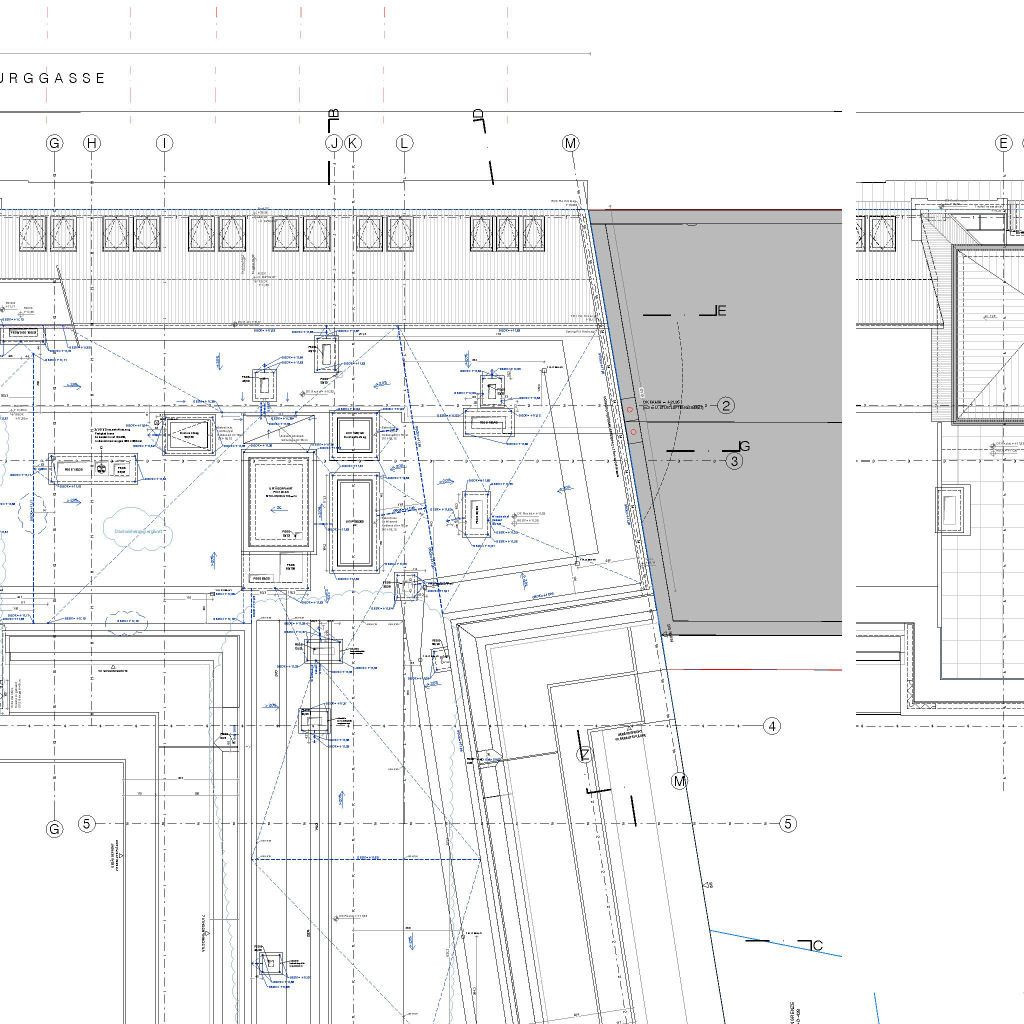Image resolution: width=1024 pixels, height=1024 pixels.
Task: Select the grid axis bubble K
Action: [352, 143]
